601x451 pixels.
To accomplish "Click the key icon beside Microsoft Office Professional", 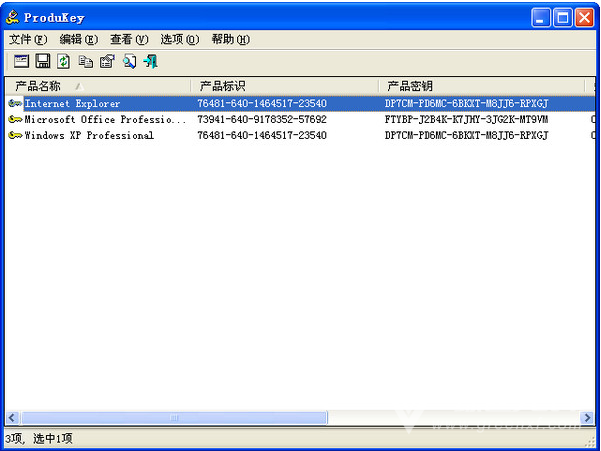I will point(15,119).
